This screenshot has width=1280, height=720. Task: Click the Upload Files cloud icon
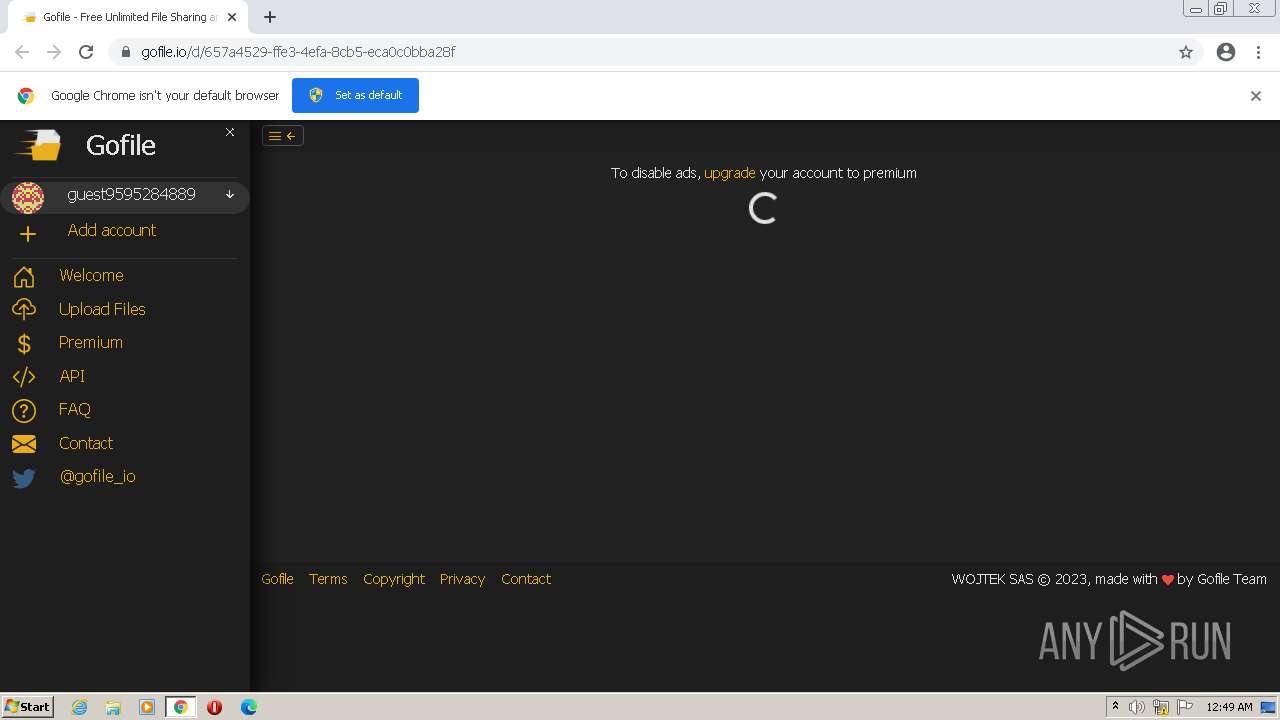tap(24, 310)
